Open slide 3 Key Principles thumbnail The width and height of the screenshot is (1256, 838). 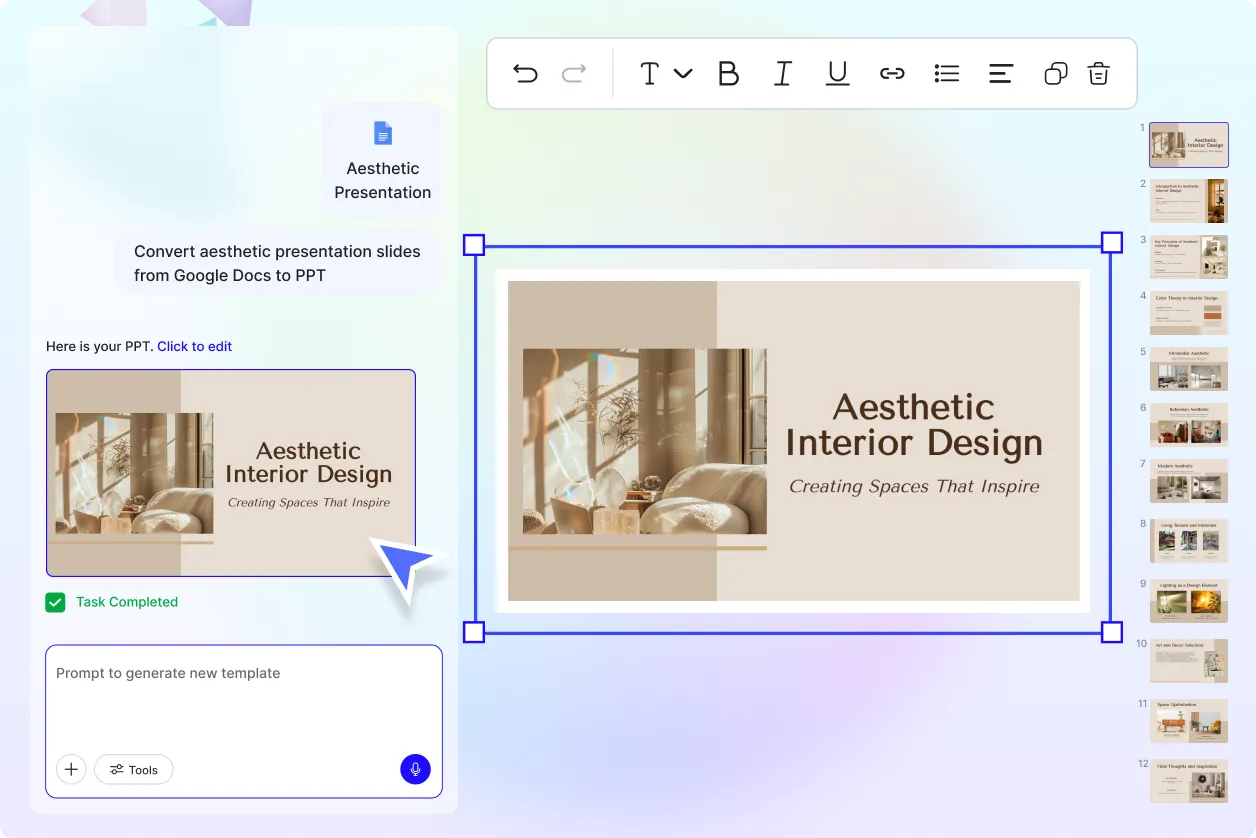tap(1189, 257)
